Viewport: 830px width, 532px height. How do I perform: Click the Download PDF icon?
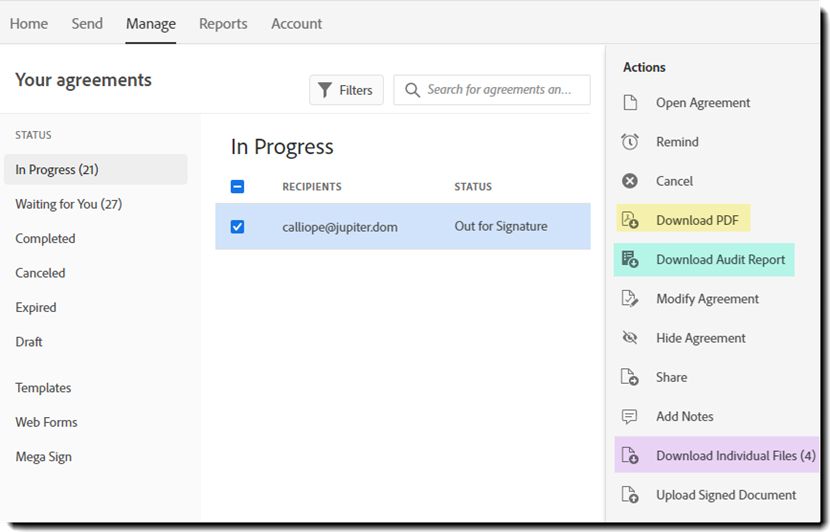630,220
